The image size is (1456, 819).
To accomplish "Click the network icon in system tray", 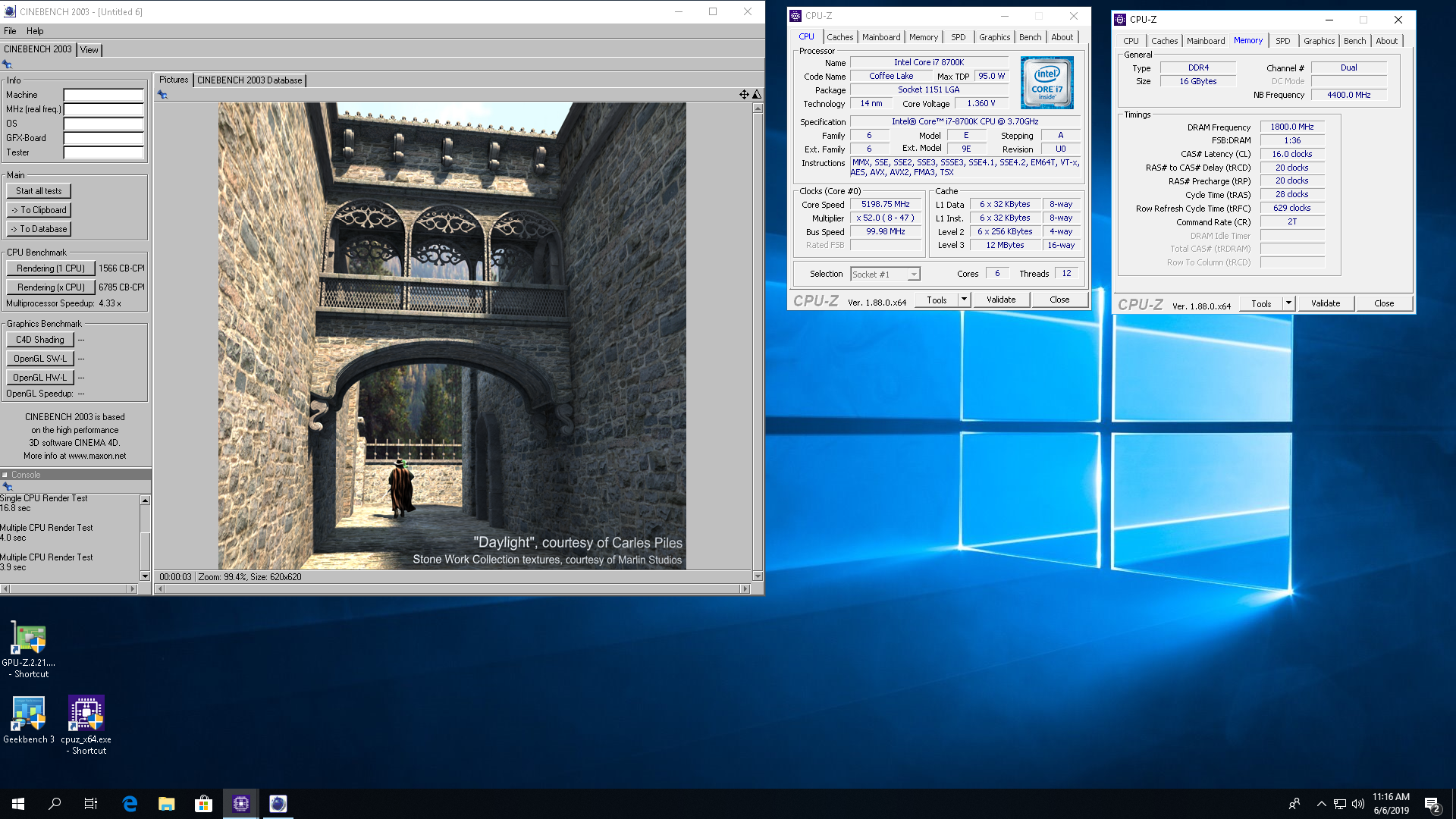I will pyautogui.click(x=1340, y=804).
